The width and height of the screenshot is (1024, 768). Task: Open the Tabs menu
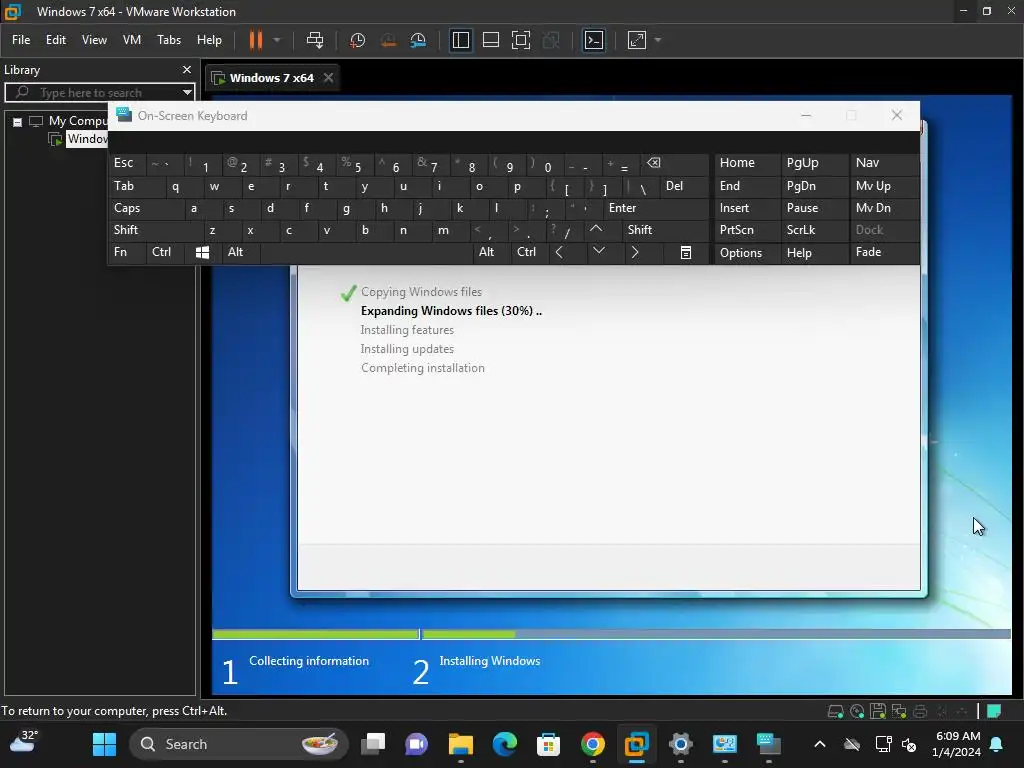[x=168, y=40]
